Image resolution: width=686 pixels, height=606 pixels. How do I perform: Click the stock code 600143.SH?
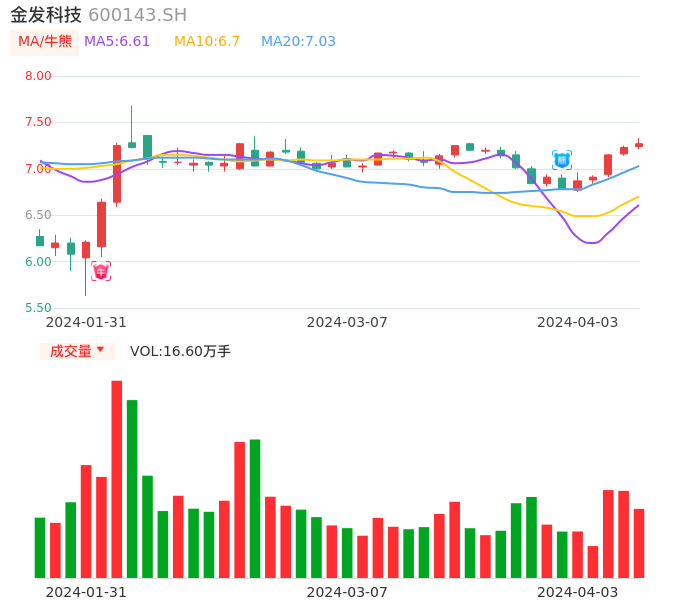137,15
